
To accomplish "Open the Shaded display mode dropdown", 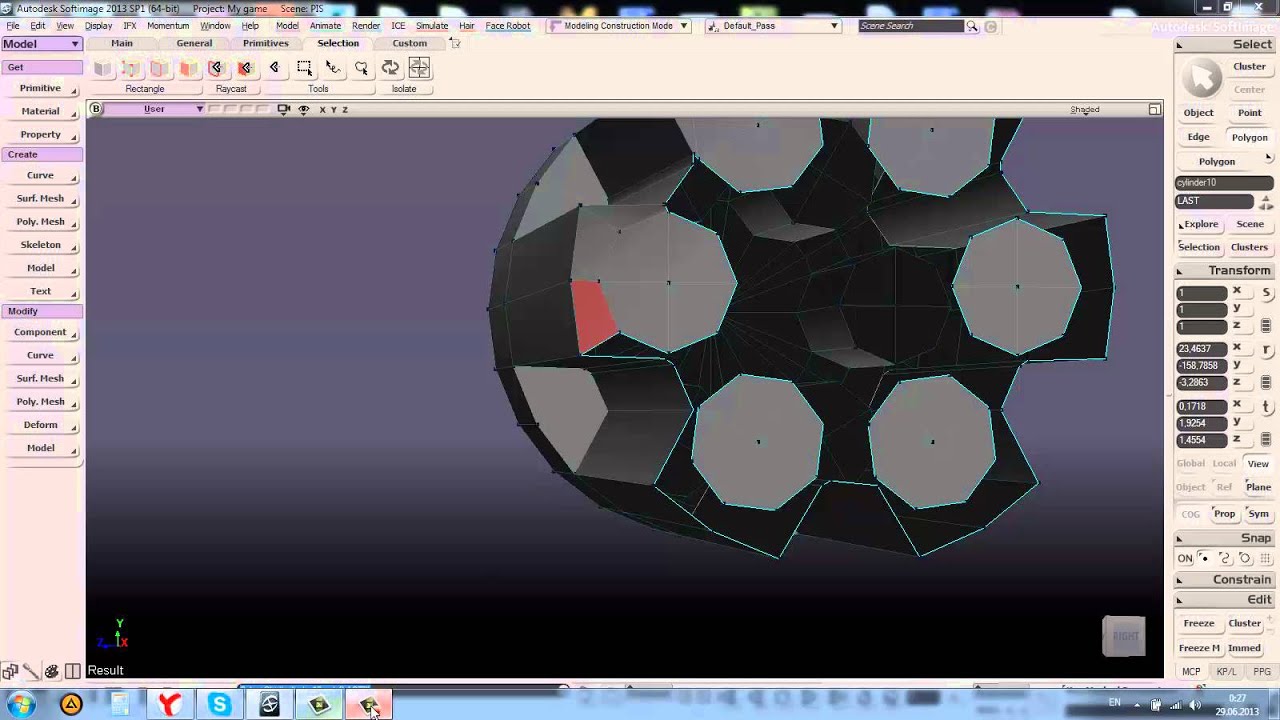I will 1085,109.
